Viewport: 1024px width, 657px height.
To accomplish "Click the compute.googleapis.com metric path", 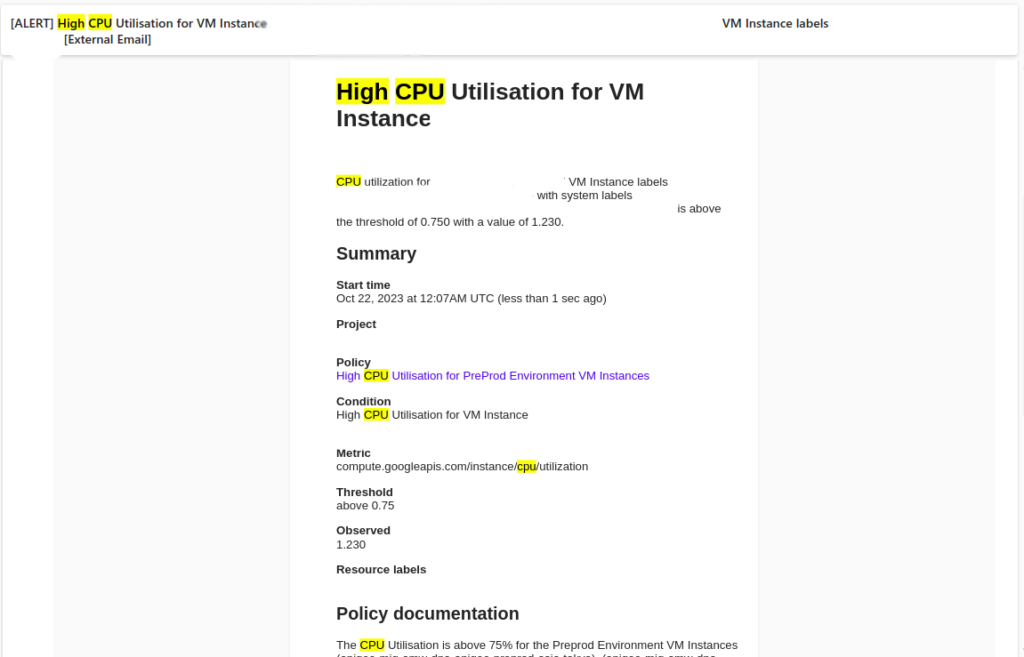I will click(462, 467).
